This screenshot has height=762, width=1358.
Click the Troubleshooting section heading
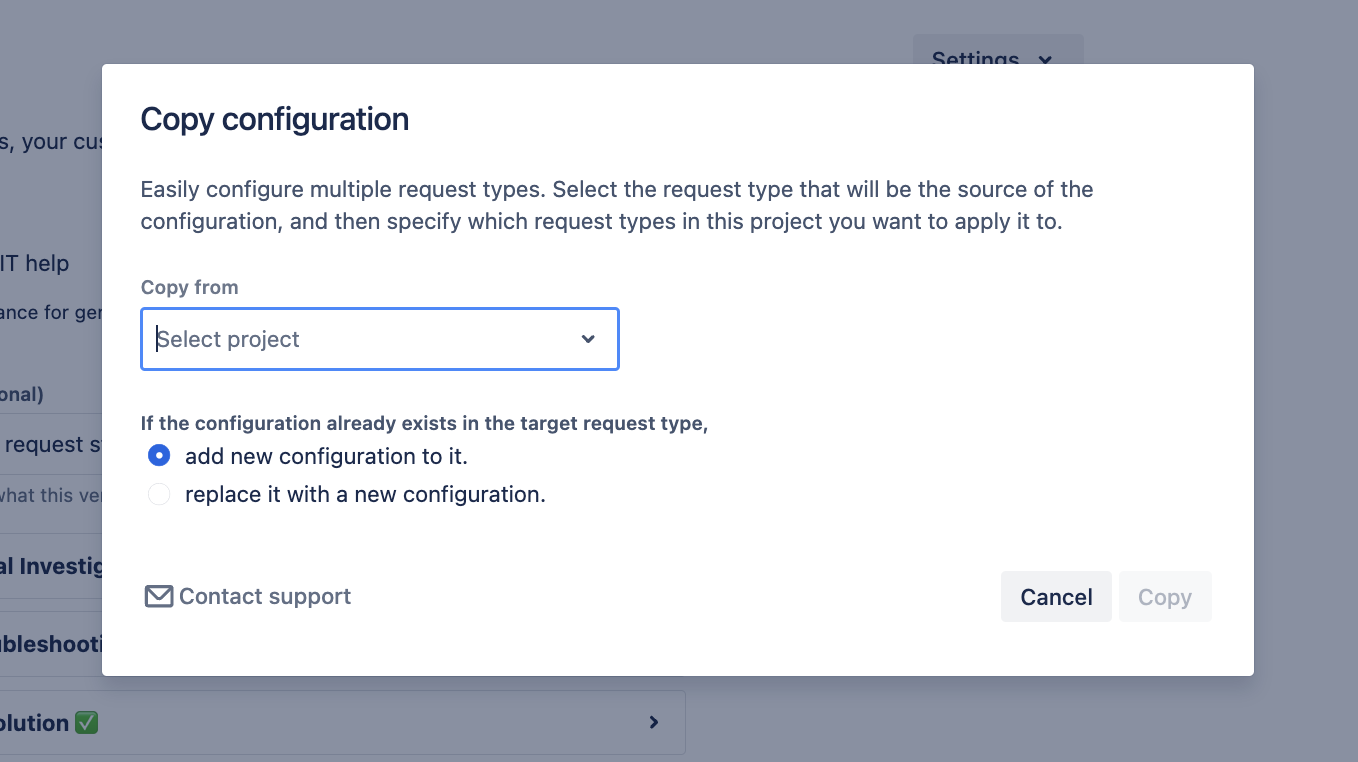pos(50,644)
